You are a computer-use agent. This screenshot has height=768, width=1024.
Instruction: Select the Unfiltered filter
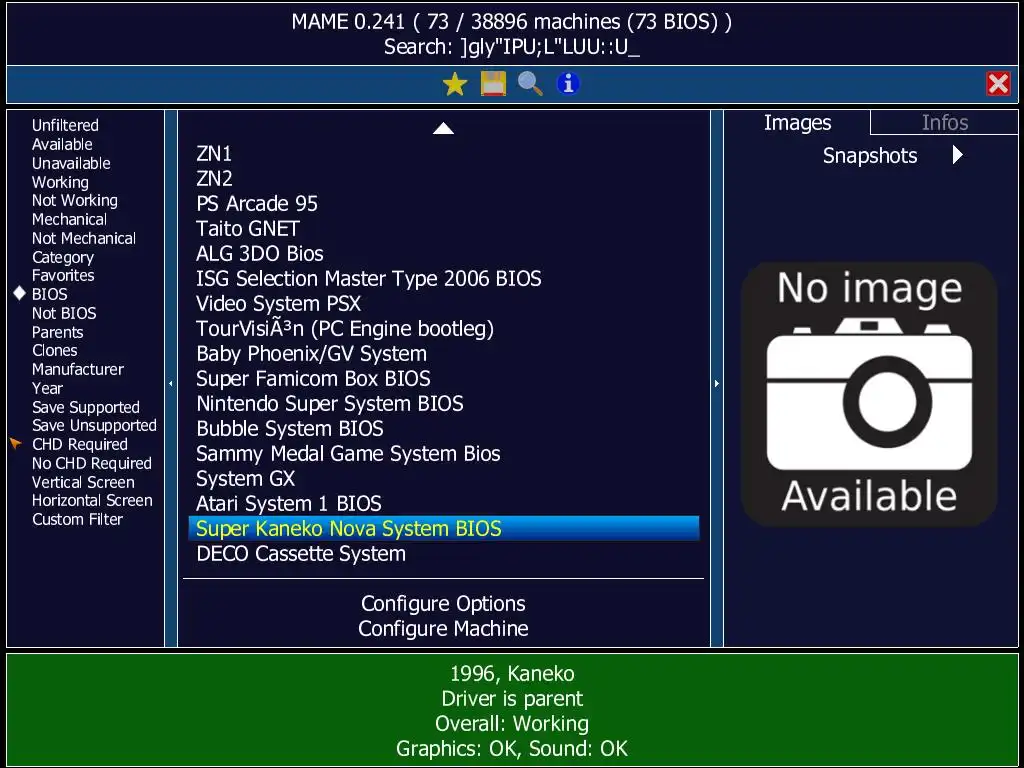tap(65, 125)
